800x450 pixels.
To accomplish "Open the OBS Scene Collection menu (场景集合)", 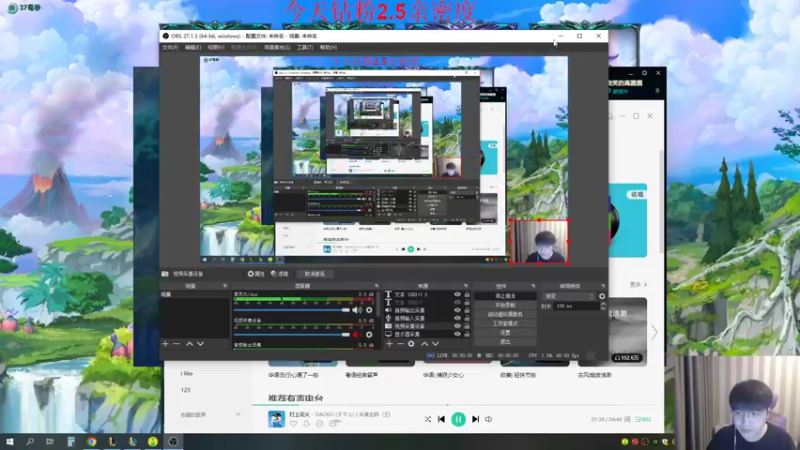I will tap(277, 47).
